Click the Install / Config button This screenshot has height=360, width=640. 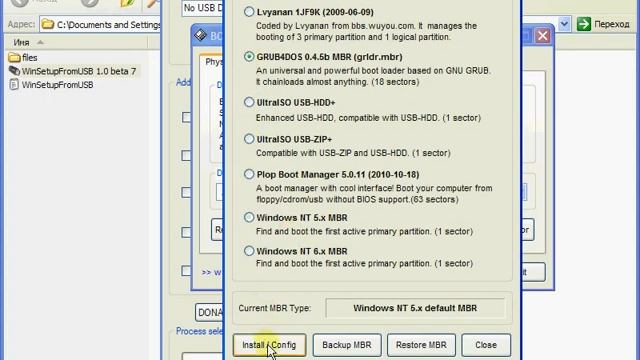(x=269, y=345)
